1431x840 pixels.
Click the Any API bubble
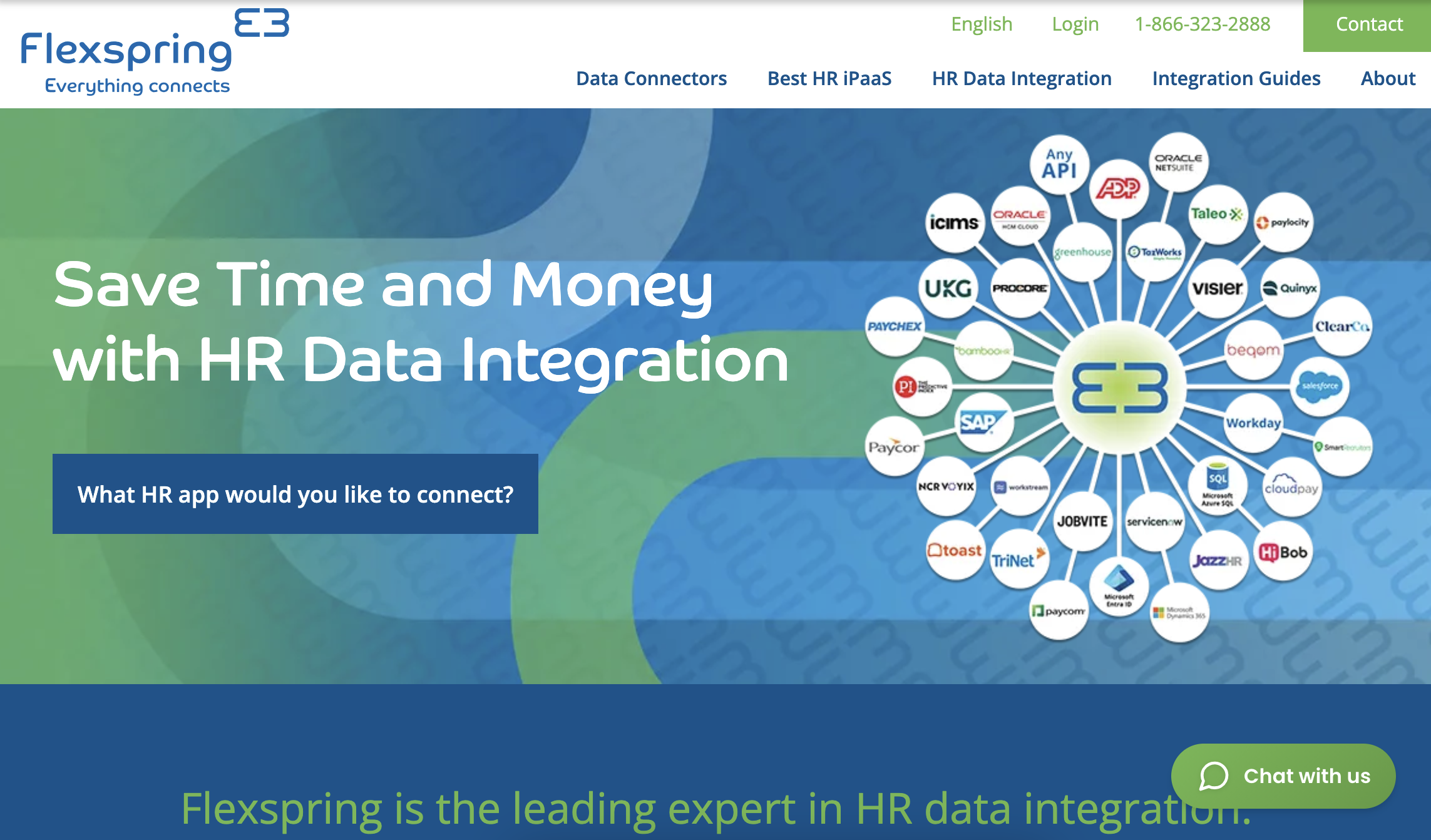click(1059, 164)
